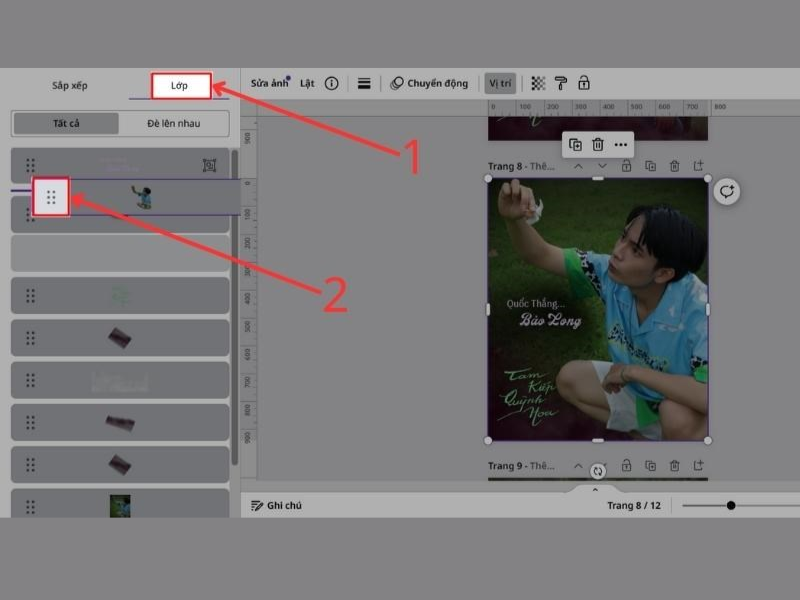Image resolution: width=800 pixels, height=600 pixels.
Task: Open the transparency settings icon in toolbar
Action: pos(541,83)
